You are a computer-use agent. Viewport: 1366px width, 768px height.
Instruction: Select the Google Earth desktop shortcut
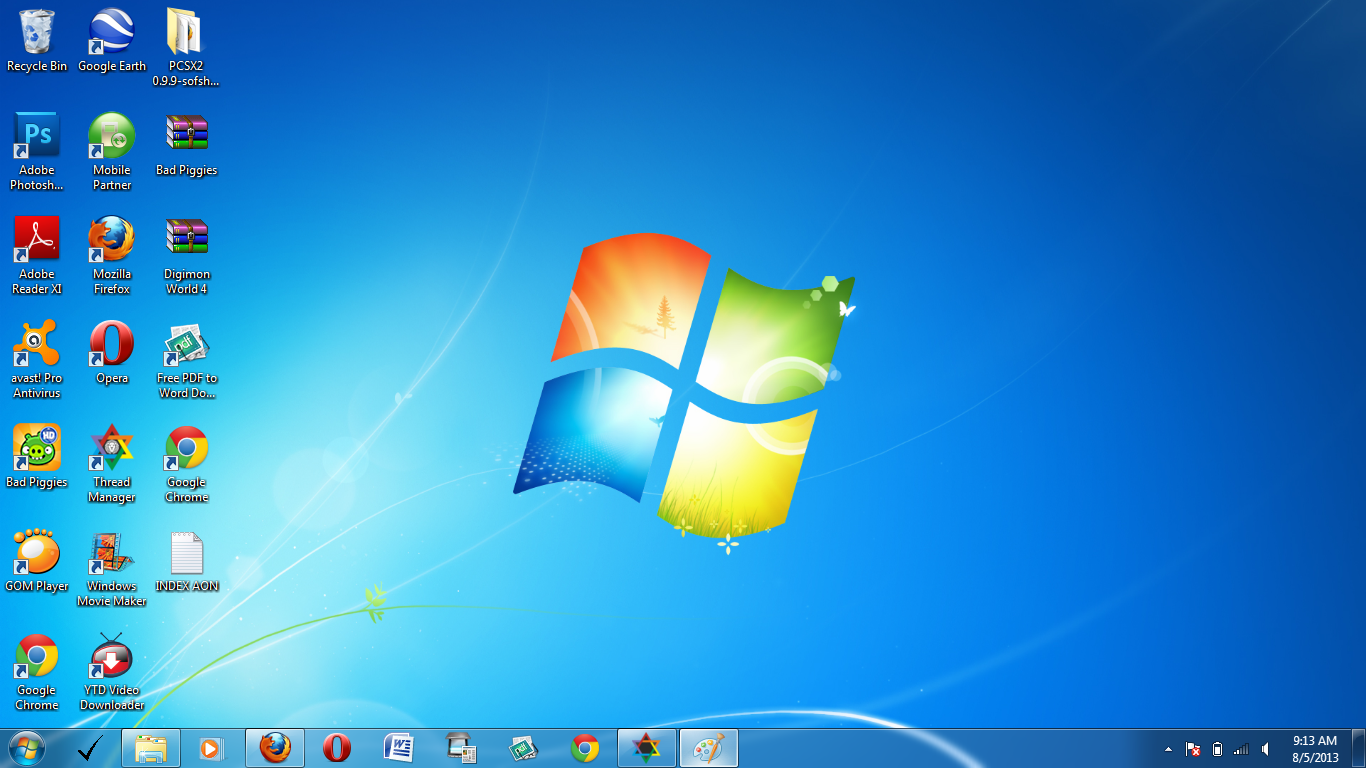(112, 41)
